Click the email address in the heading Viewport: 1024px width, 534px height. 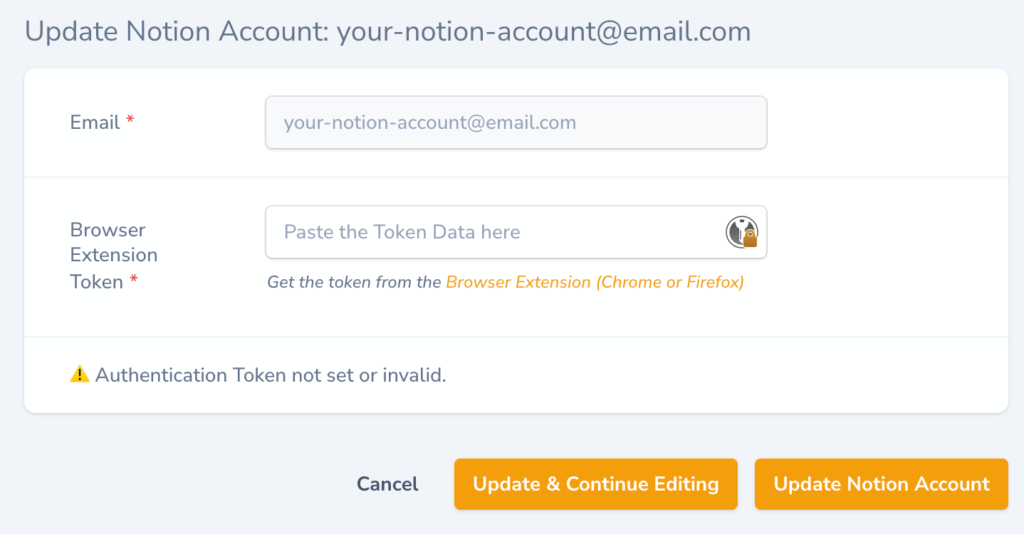(543, 31)
